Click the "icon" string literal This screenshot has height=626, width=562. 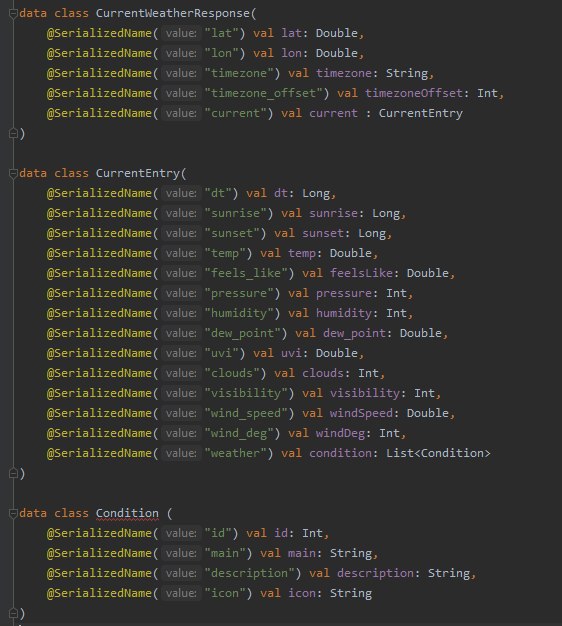(225, 593)
